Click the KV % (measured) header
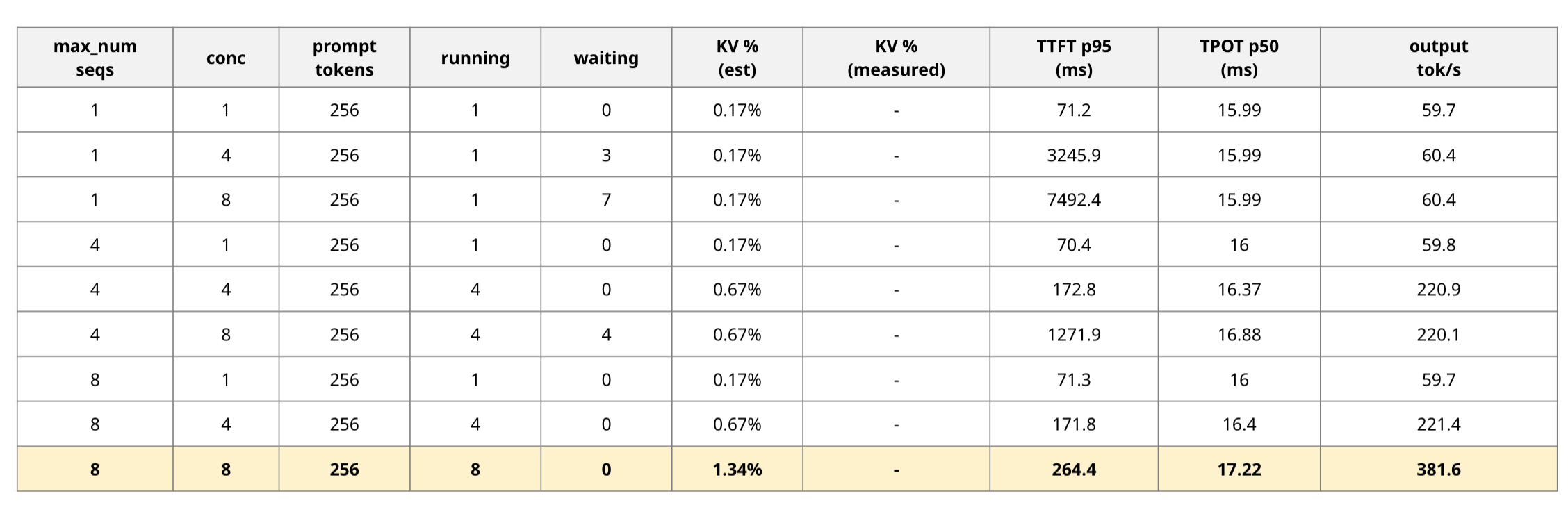Viewport: 1568px width, 514px height. pos(897,58)
